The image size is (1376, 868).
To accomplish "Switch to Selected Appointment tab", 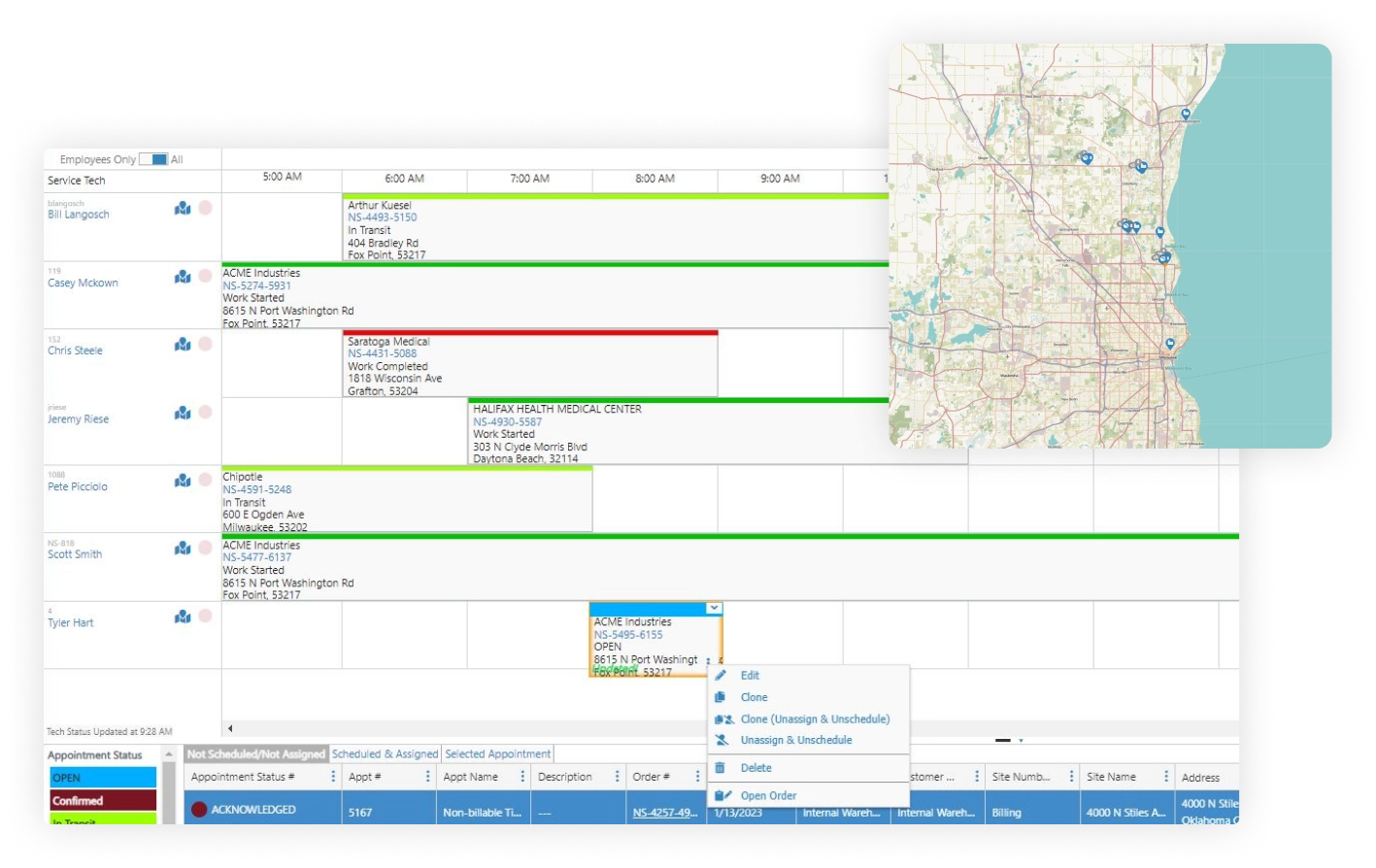I will click(498, 754).
